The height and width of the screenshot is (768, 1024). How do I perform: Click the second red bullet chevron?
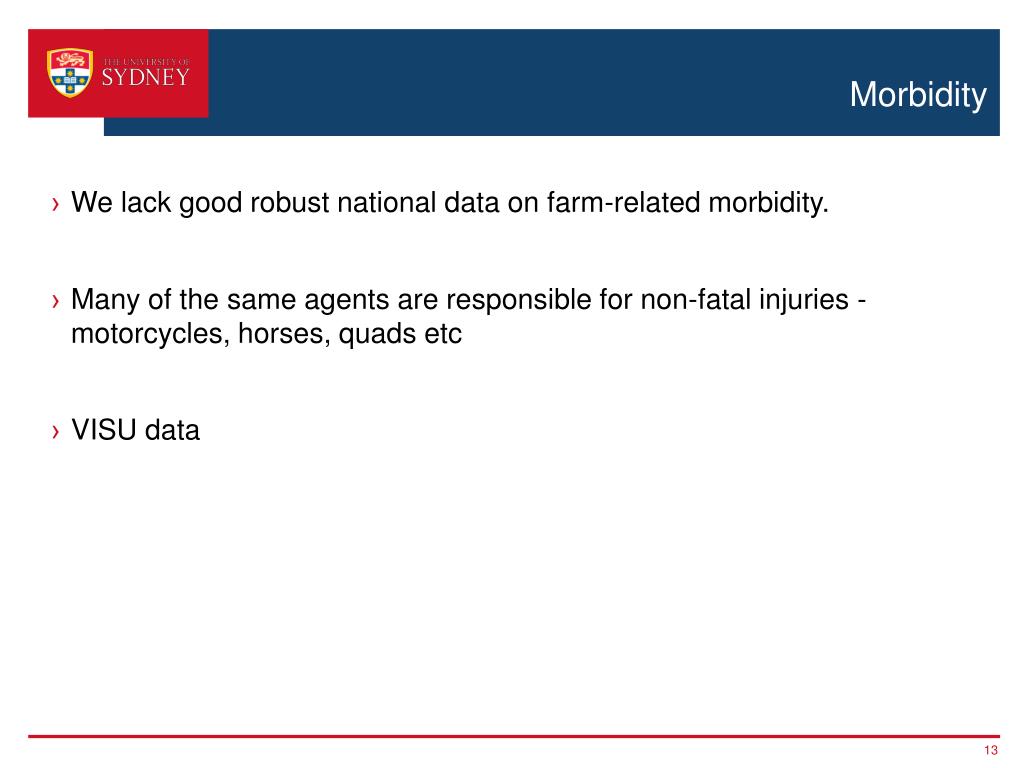(x=56, y=301)
